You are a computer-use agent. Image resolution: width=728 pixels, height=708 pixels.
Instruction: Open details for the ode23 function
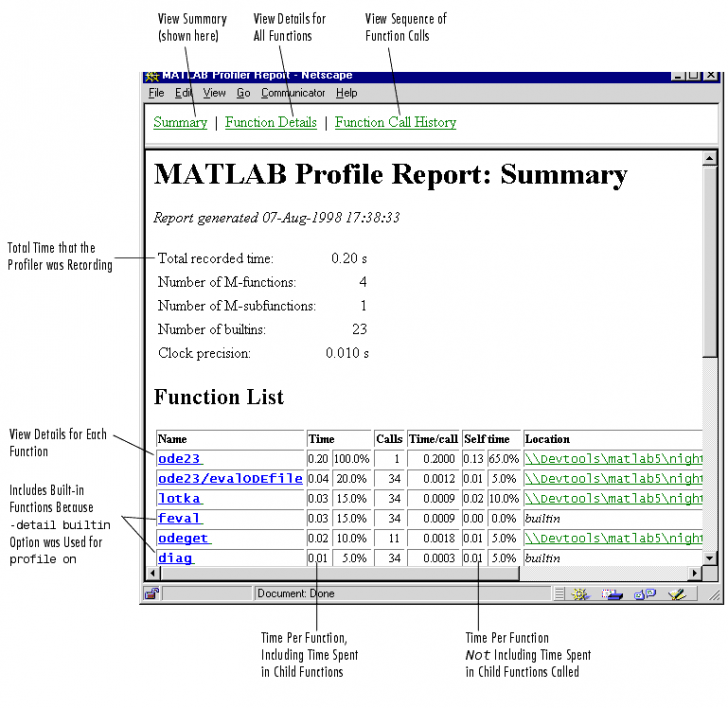(x=178, y=459)
